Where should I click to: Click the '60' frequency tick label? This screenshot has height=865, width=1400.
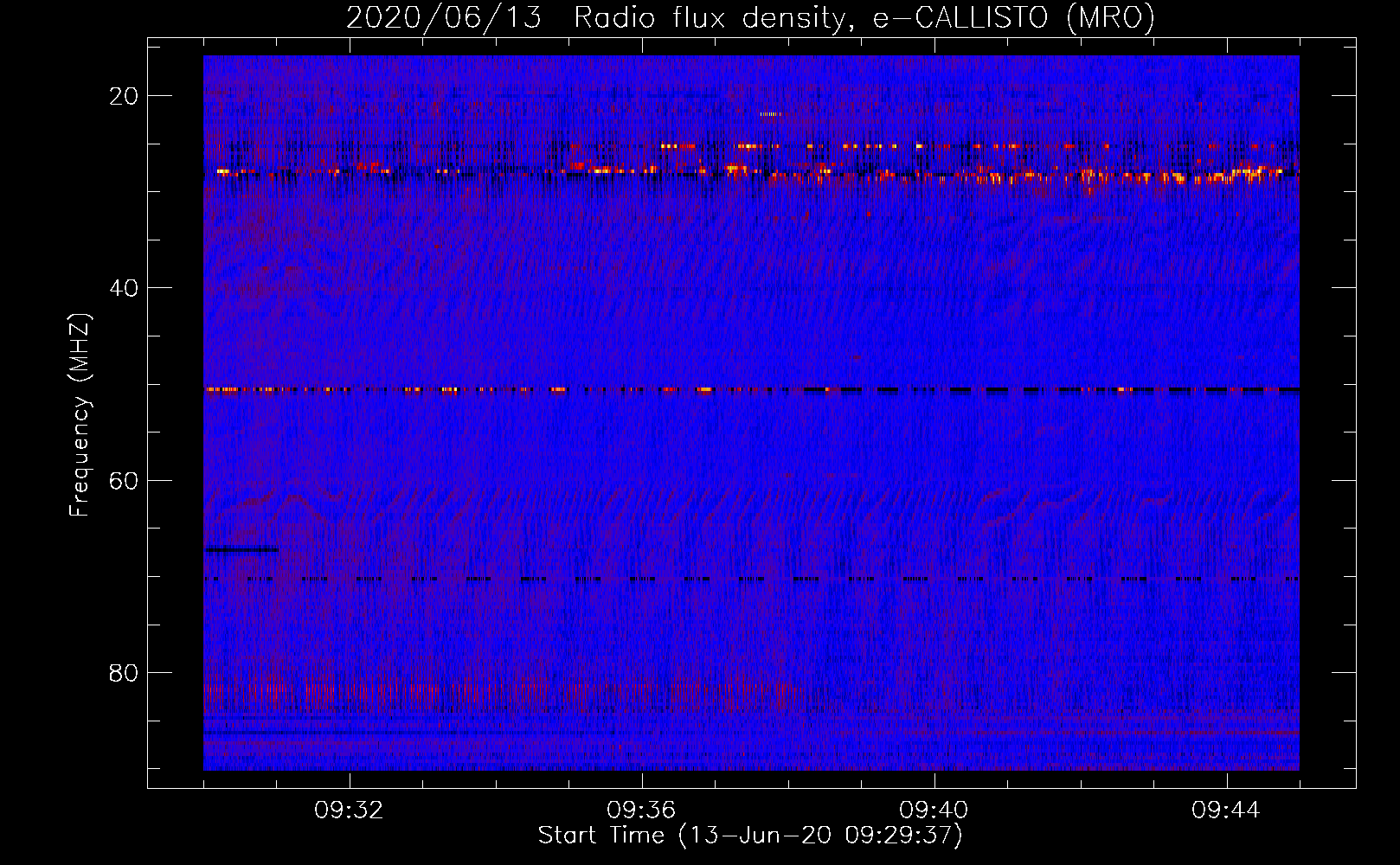tap(125, 480)
